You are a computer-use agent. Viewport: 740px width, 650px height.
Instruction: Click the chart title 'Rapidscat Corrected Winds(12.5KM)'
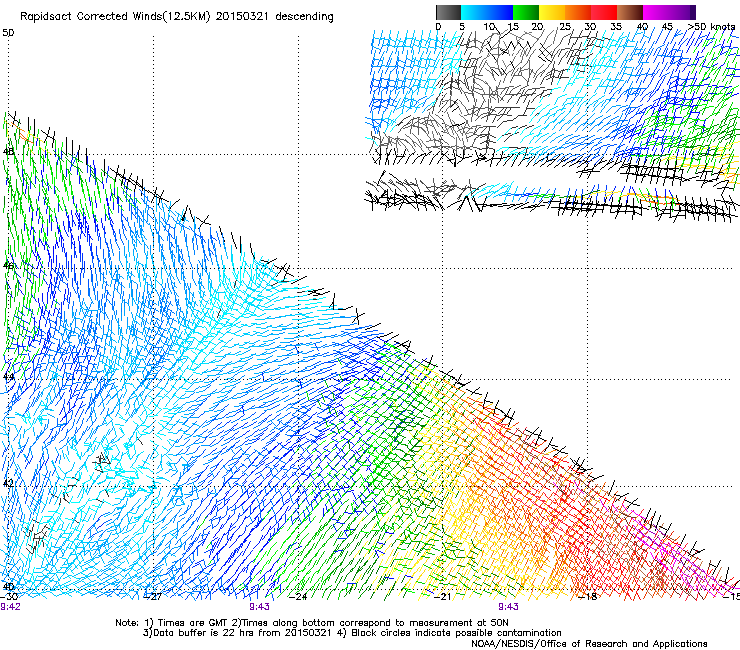115,17
